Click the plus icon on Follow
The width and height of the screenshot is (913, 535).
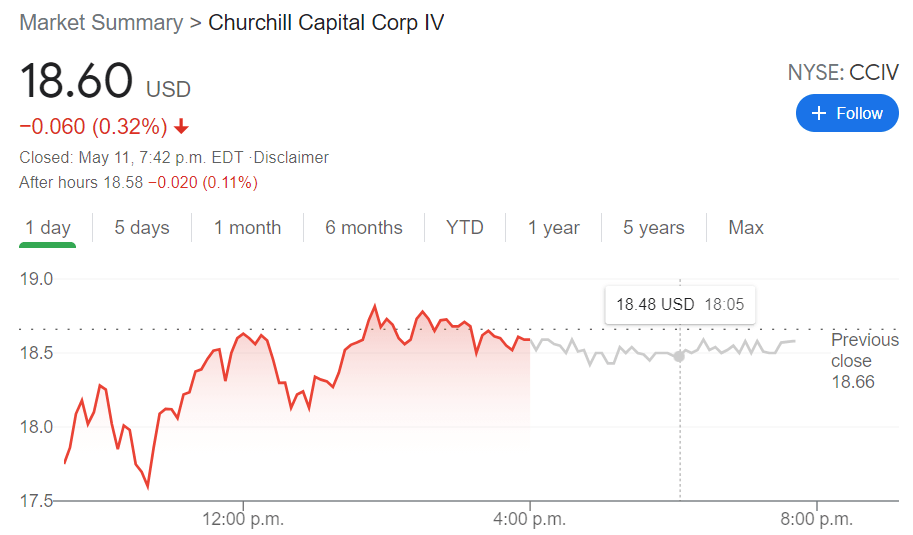point(819,113)
